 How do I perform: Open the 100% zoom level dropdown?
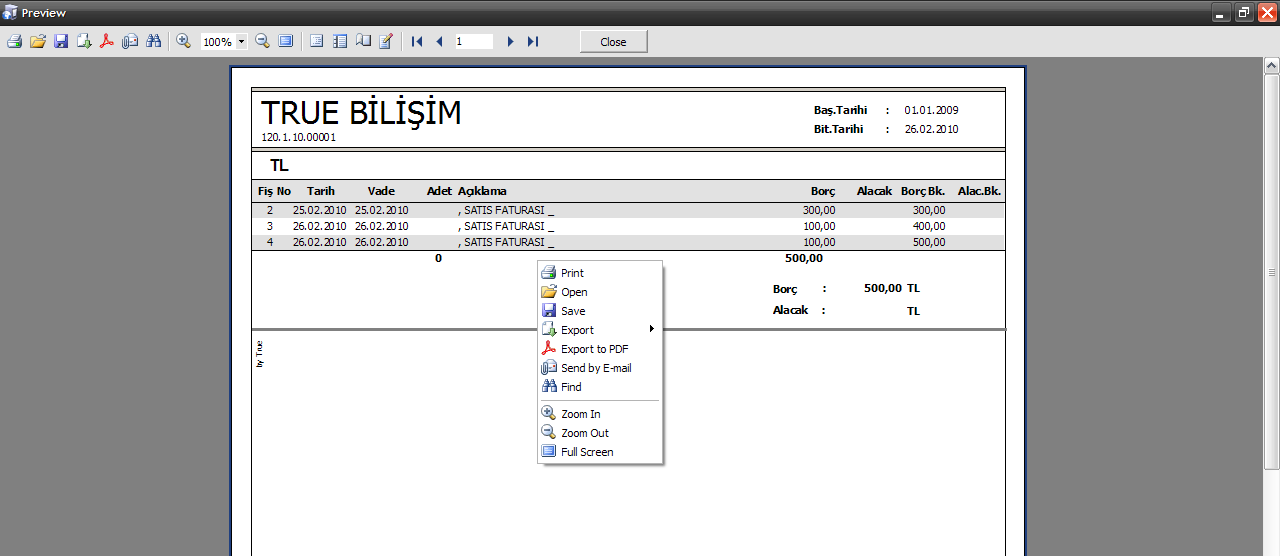pos(242,42)
